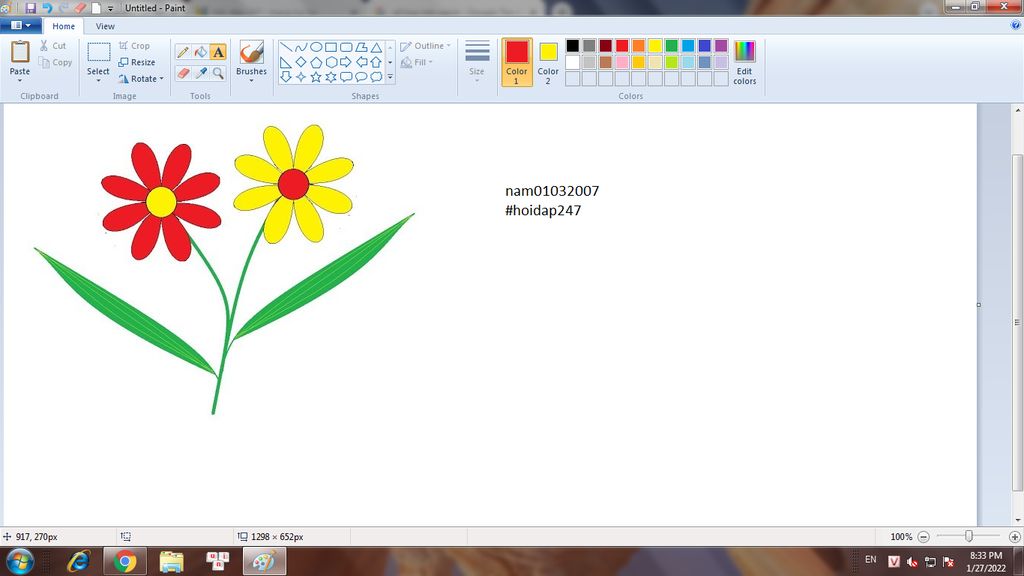The height and width of the screenshot is (576, 1024).
Task: Activate Color 1 selector
Action: coord(517,62)
